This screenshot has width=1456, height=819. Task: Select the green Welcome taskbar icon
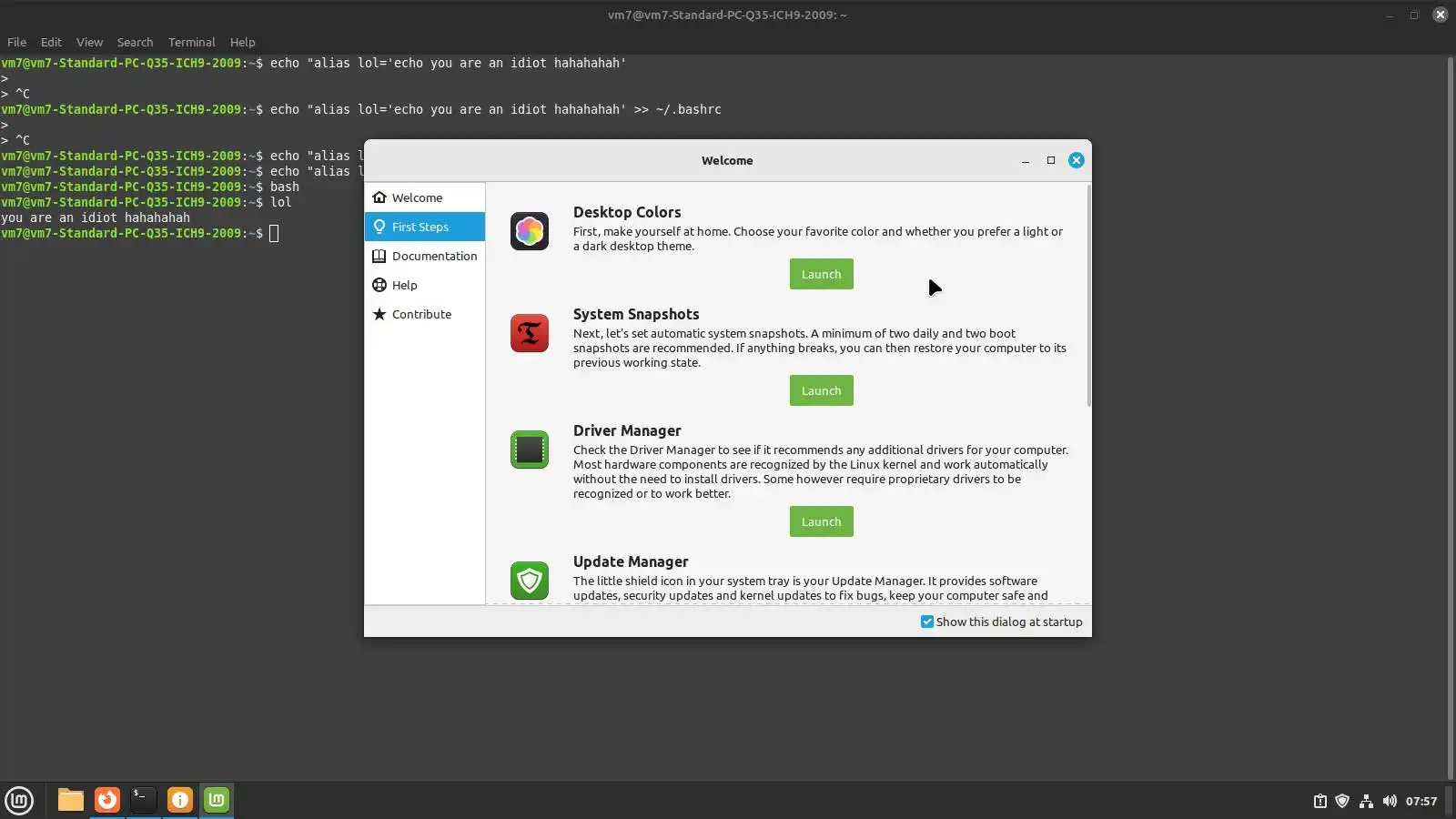[217, 800]
